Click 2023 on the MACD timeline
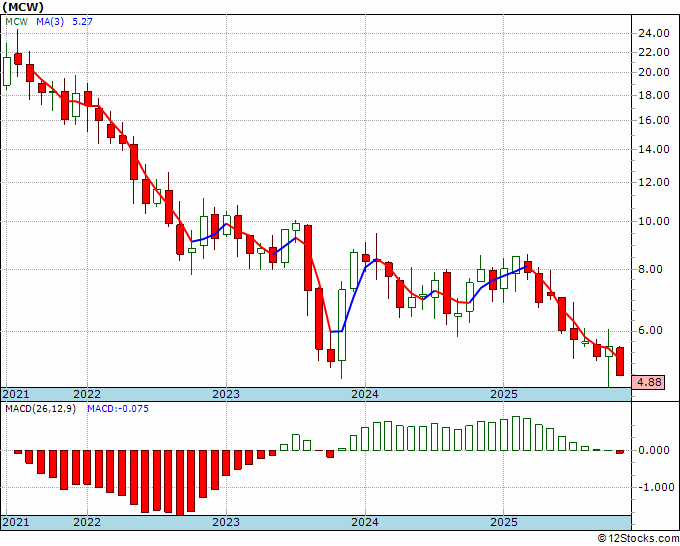 [226, 522]
